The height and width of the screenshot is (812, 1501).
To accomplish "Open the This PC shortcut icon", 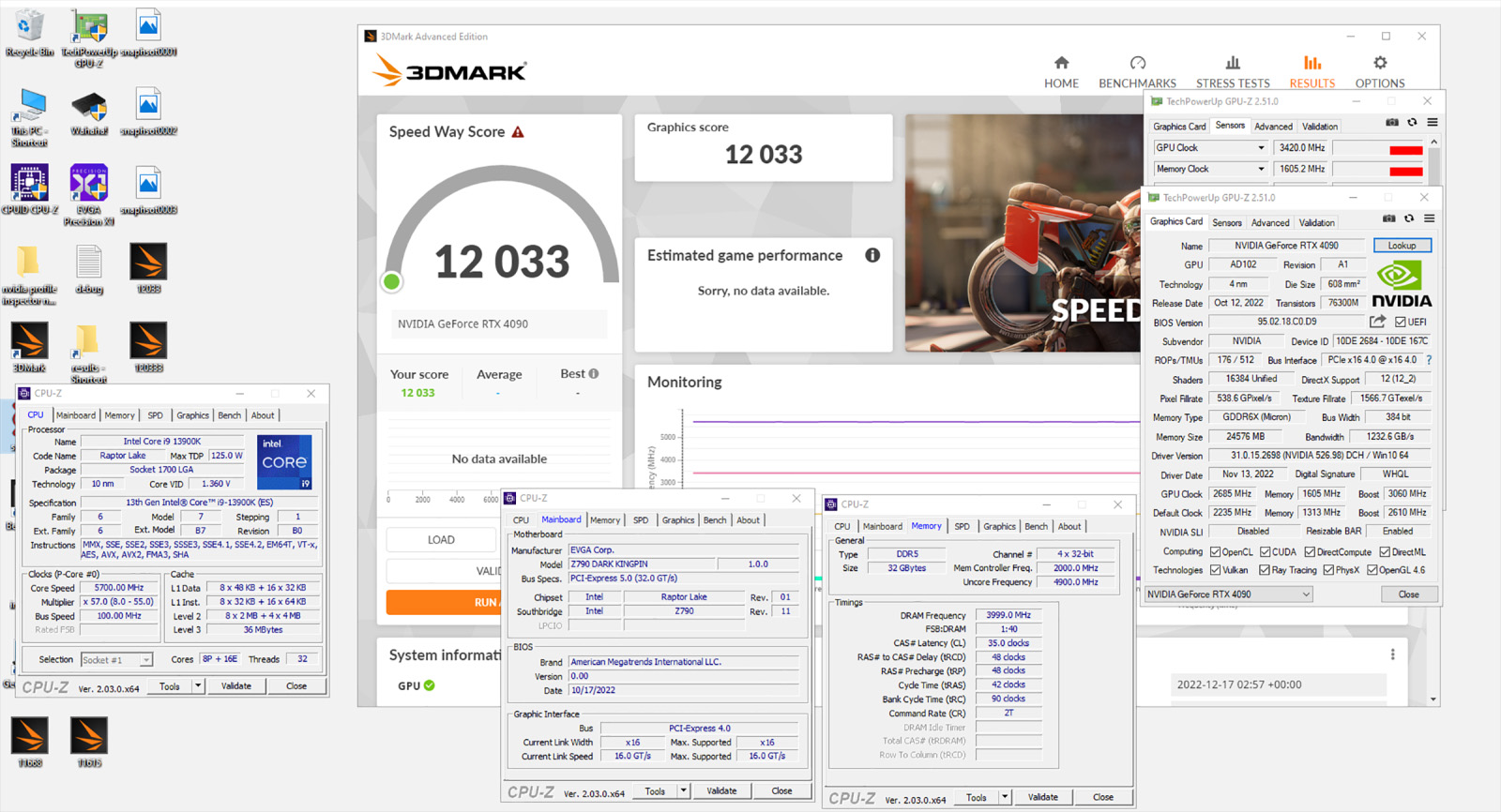I will (x=29, y=117).
